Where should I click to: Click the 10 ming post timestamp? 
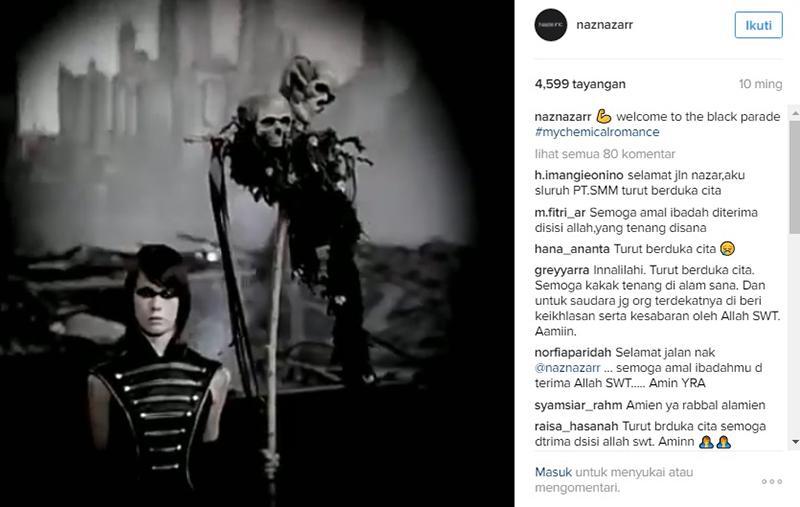[x=760, y=84]
